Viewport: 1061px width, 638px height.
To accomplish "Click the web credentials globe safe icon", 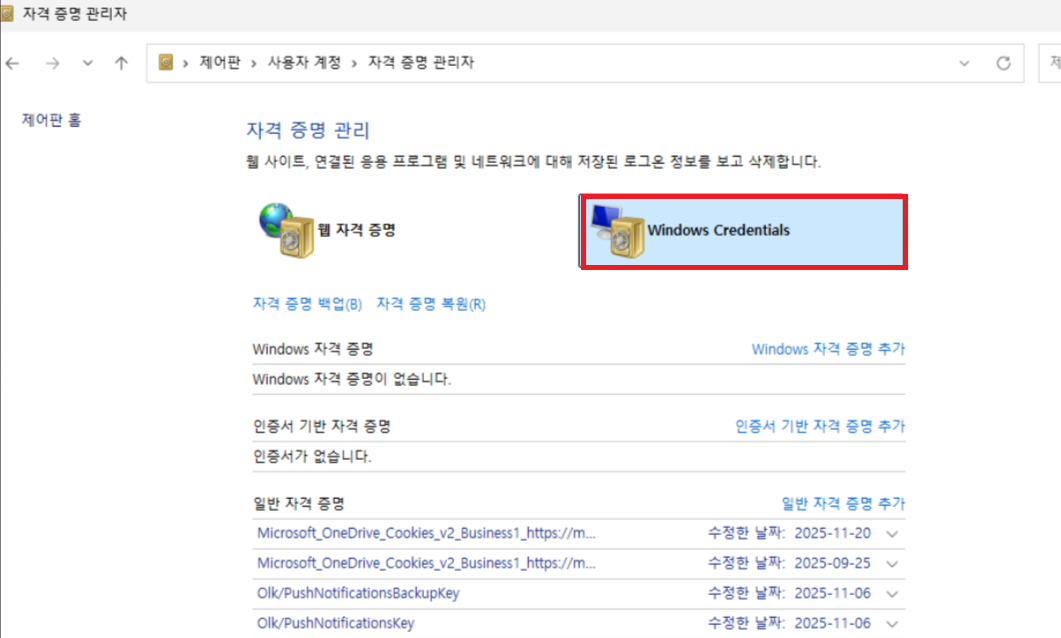I will (286, 230).
